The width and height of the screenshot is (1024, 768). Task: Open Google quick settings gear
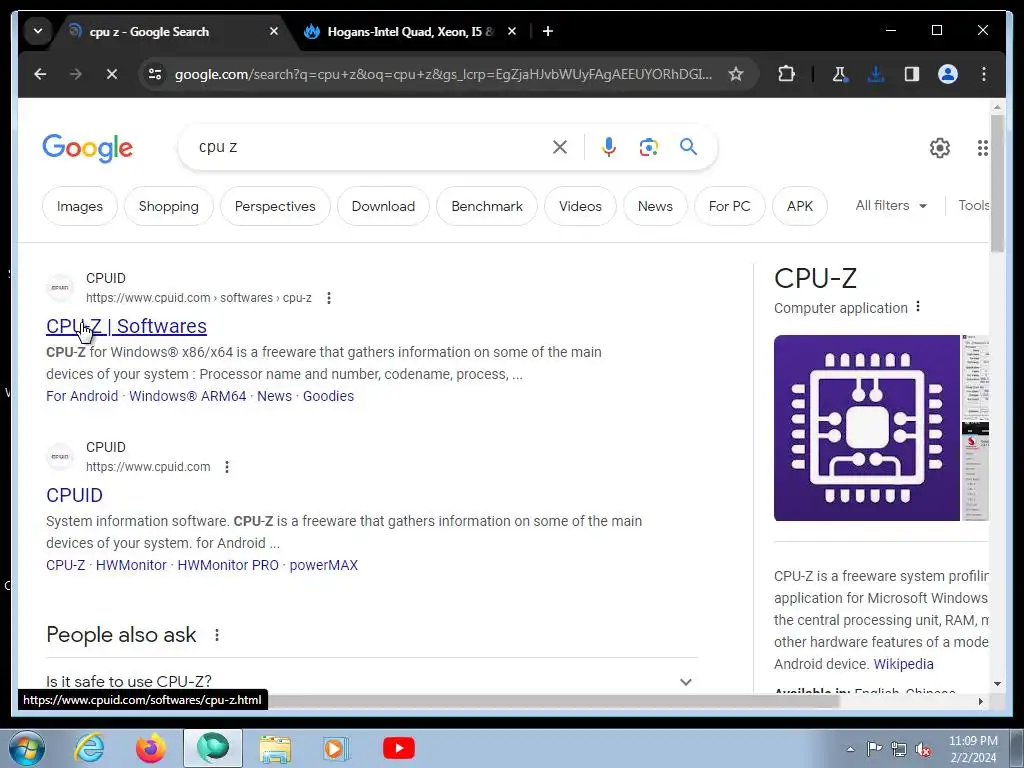[x=940, y=148]
